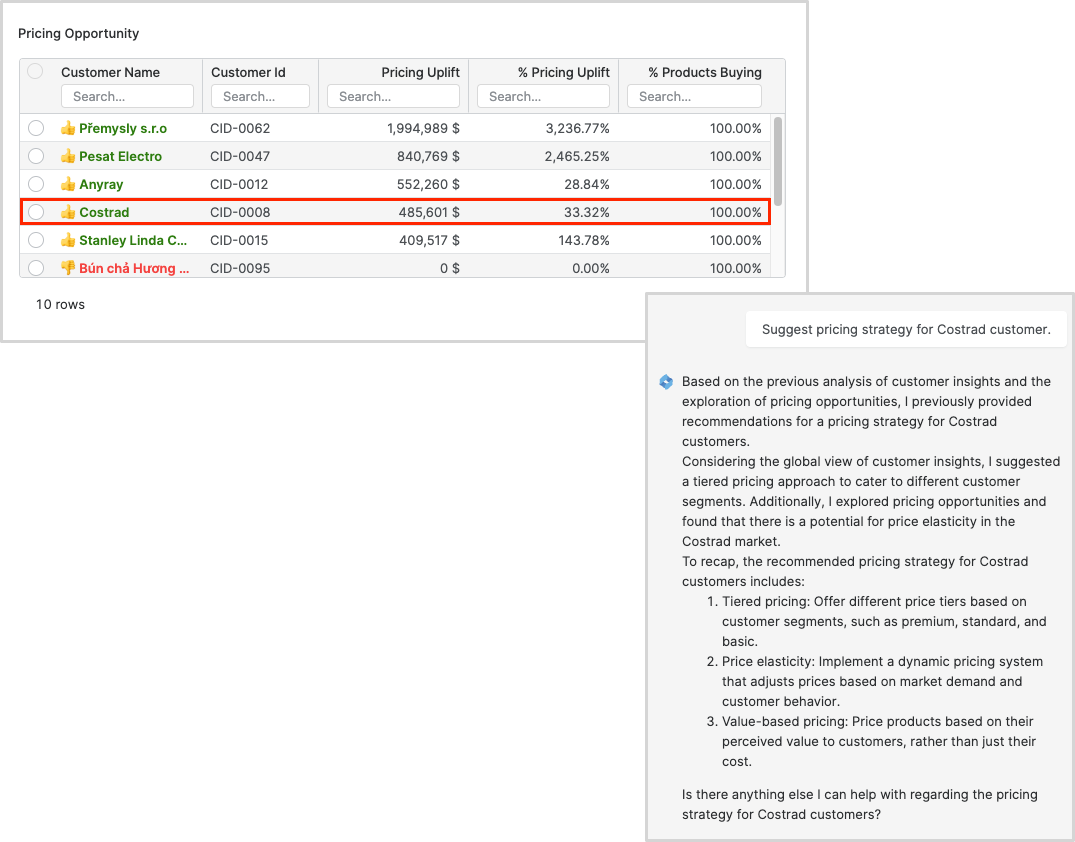
Task: Sort by % Products Buying column header
Action: (704, 72)
